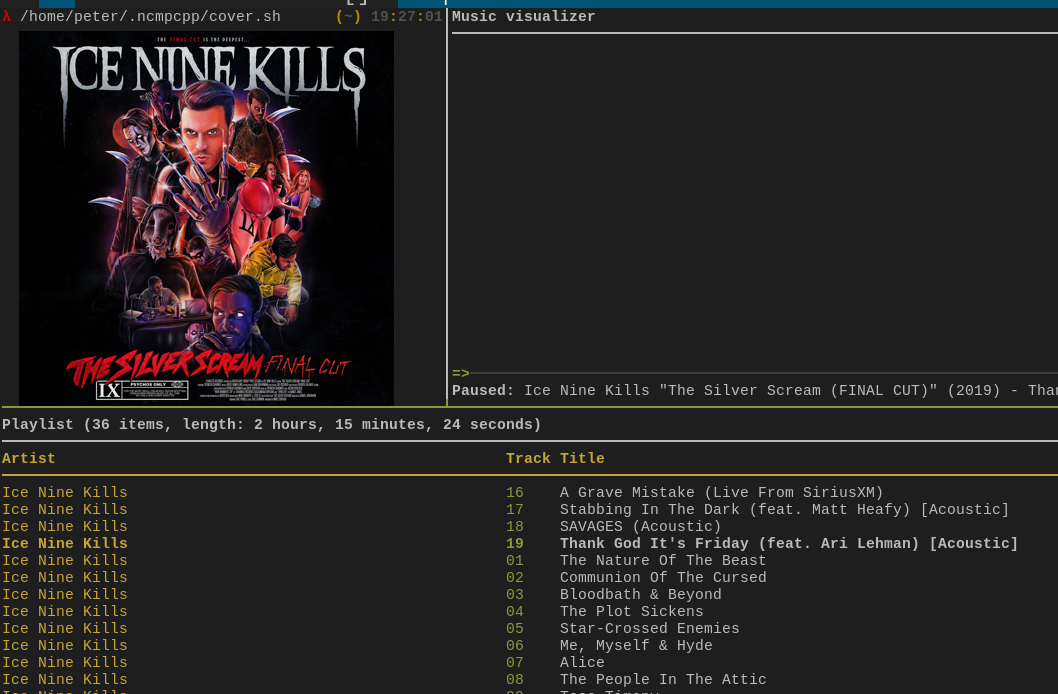Click the IX band logo on the album cover
Screen dimensions: 1058x694
[x=108, y=389]
